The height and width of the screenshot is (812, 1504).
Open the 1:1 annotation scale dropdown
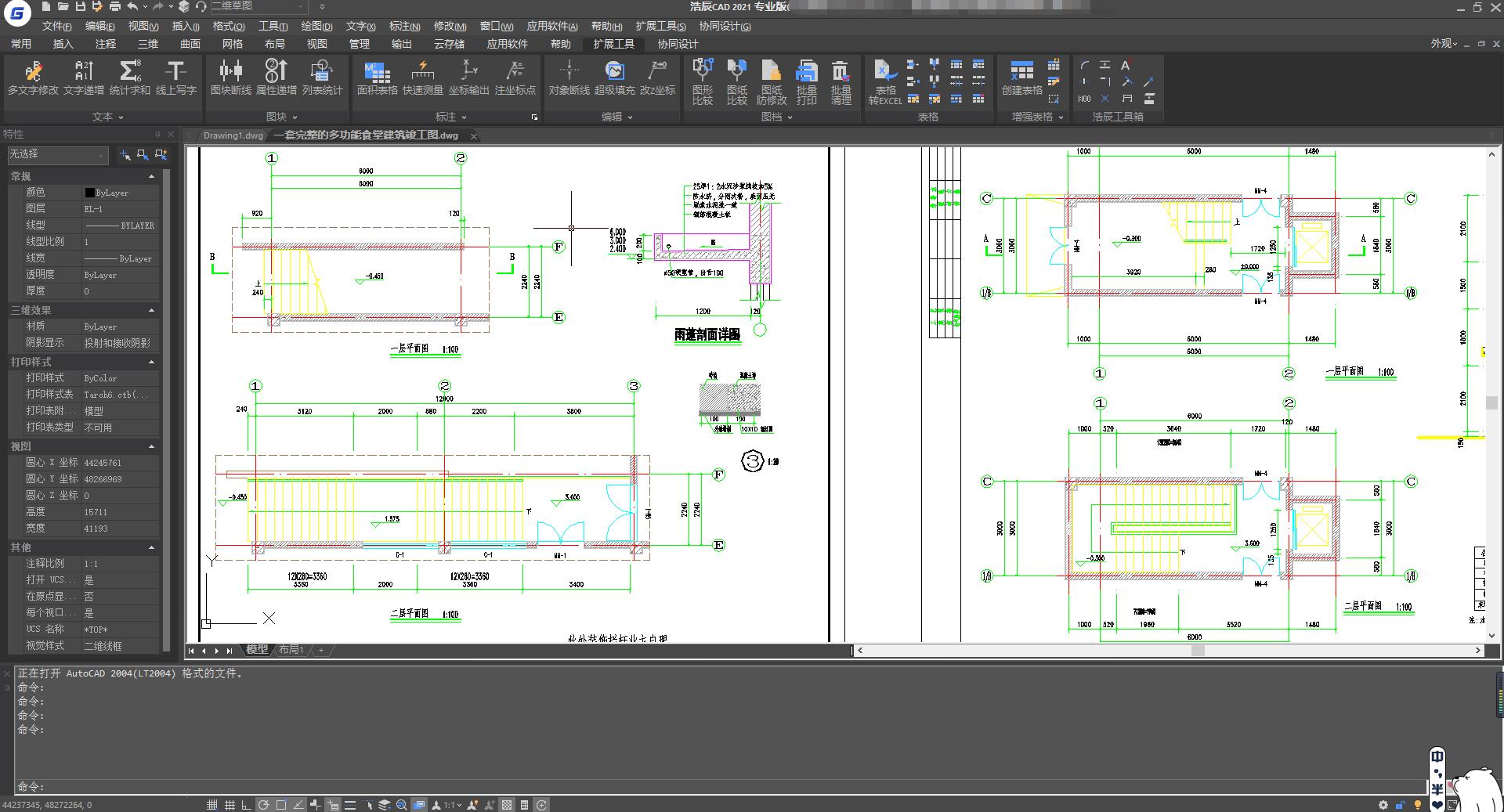click(x=452, y=804)
